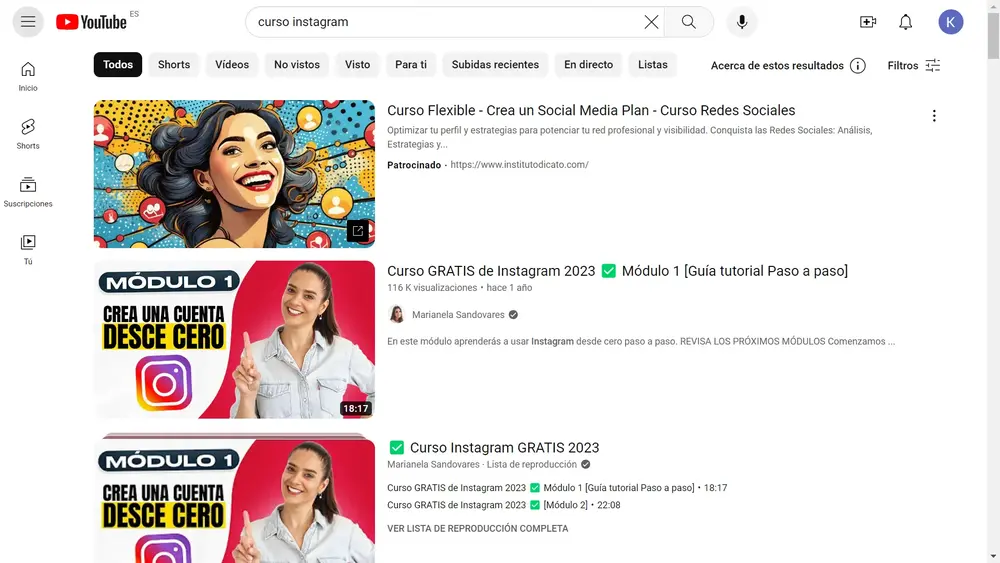This screenshot has height=563, width=1000.
Task: Select the En directo chip
Action: pos(588,64)
